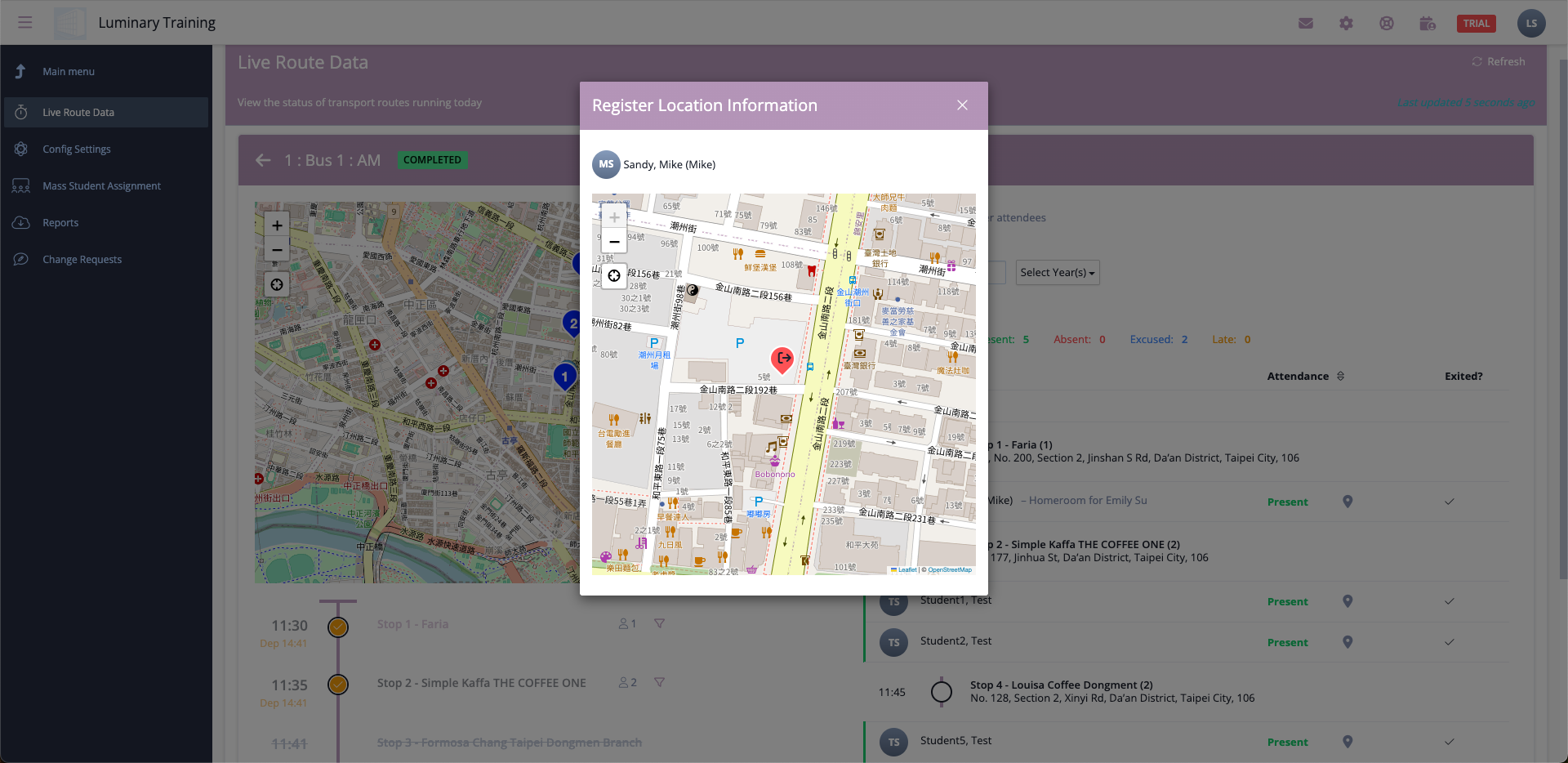Click Stop 2 Simple Kaffa checkmark marker
Screen dimensions: 1568x763
pyautogui.click(x=338, y=684)
